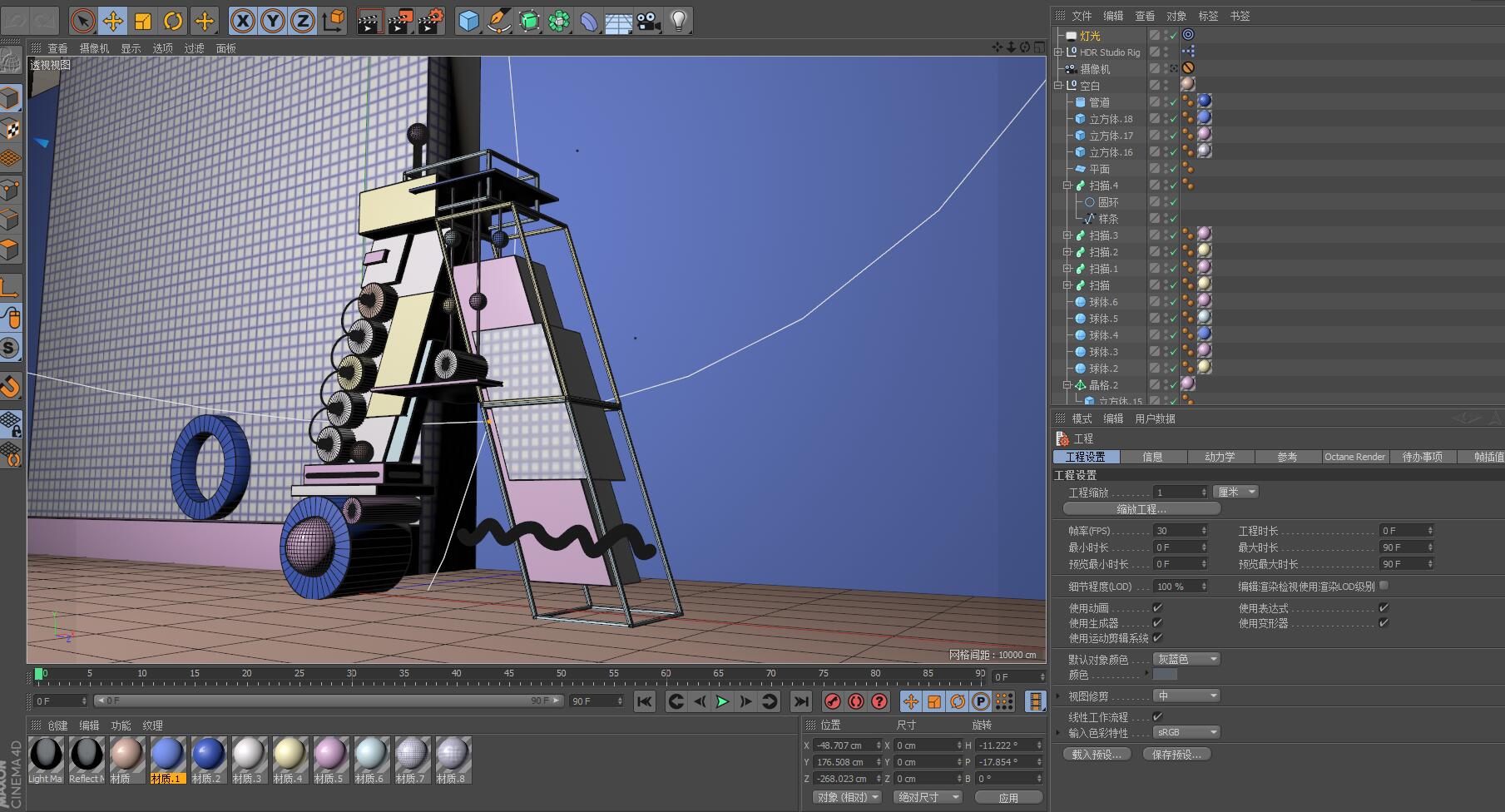Viewport: 1505px width, 812px height.
Task: Expand the 扫描.3 sweep object
Action: click(1067, 235)
